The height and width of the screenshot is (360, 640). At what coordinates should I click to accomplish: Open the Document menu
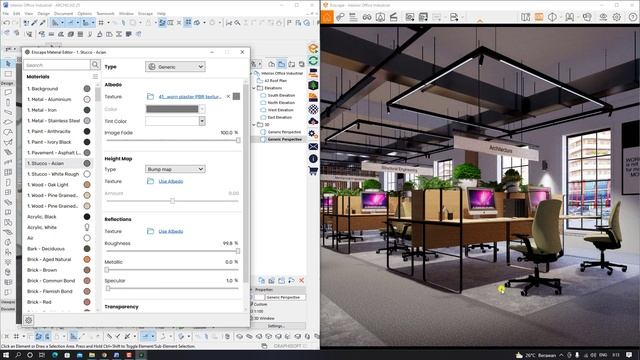tap(63, 13)
